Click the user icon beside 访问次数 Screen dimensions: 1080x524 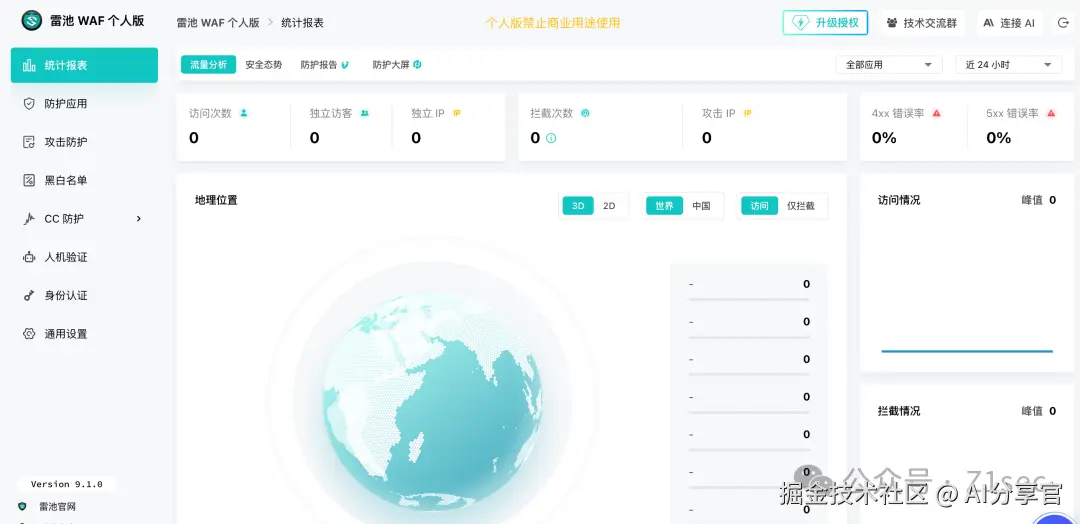[244, 113]
